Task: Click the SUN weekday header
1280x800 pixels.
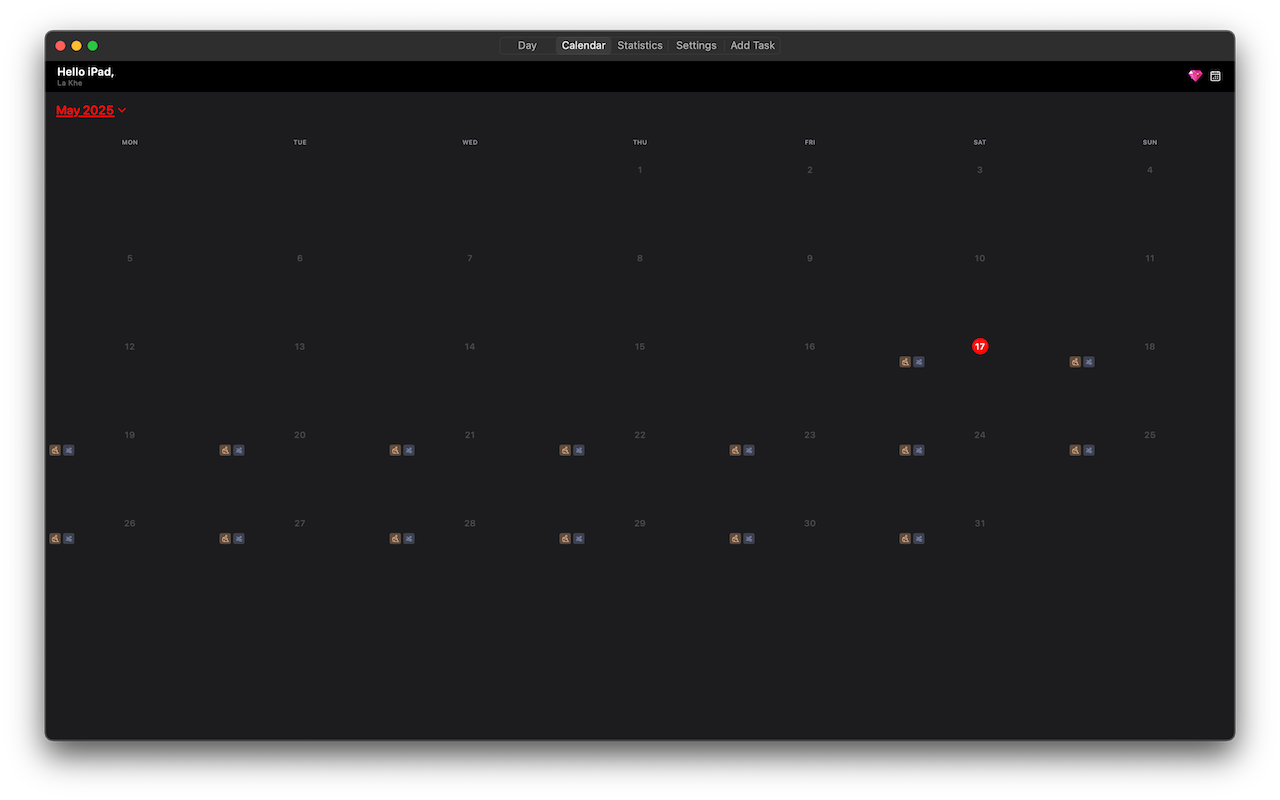Action: (x=1150, y=142)
